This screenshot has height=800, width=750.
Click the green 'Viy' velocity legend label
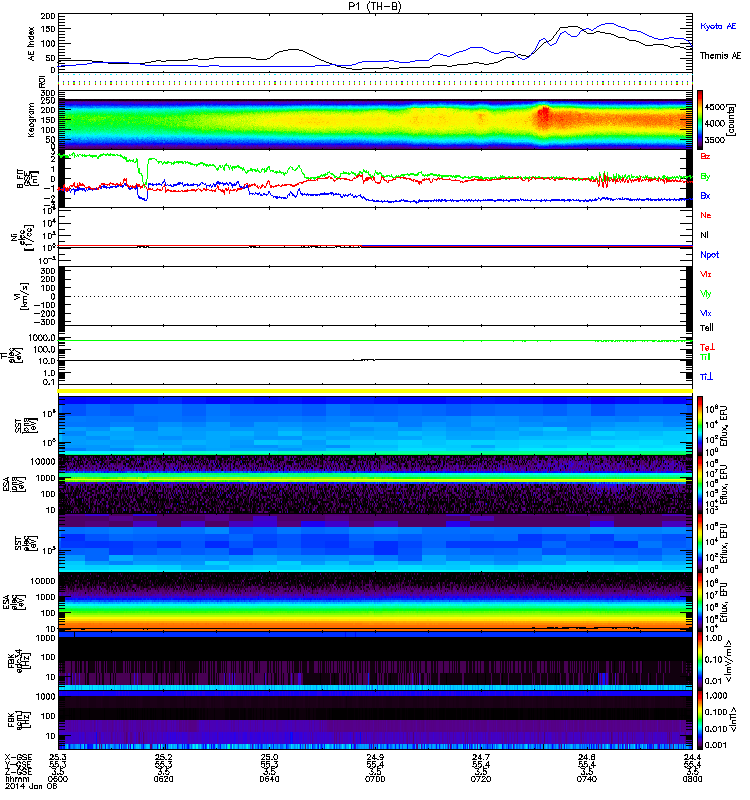click(706, 294)
